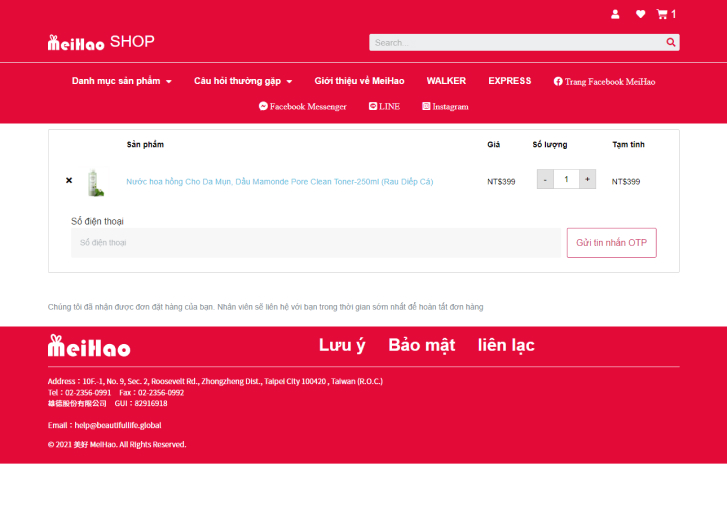
Task: Open the Mamonde Pore Clean Toner product link
Action: click(279, 181)
